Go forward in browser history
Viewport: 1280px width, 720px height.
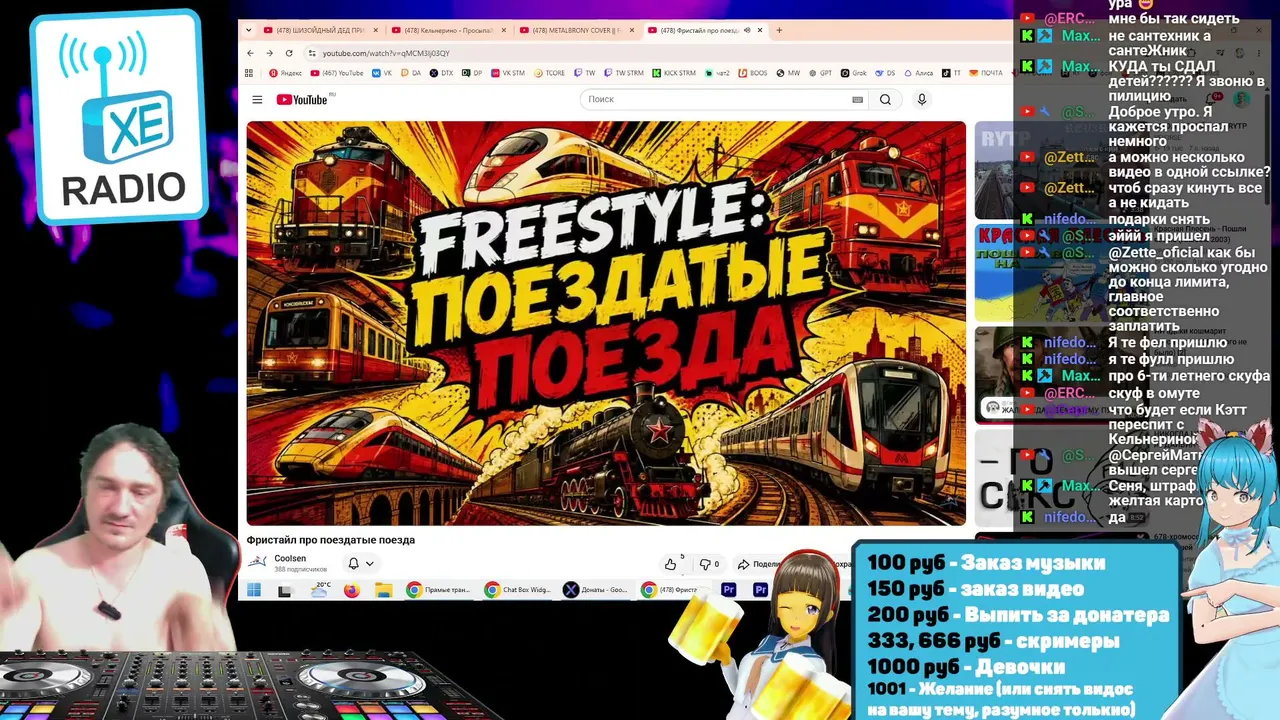(269, 53)
